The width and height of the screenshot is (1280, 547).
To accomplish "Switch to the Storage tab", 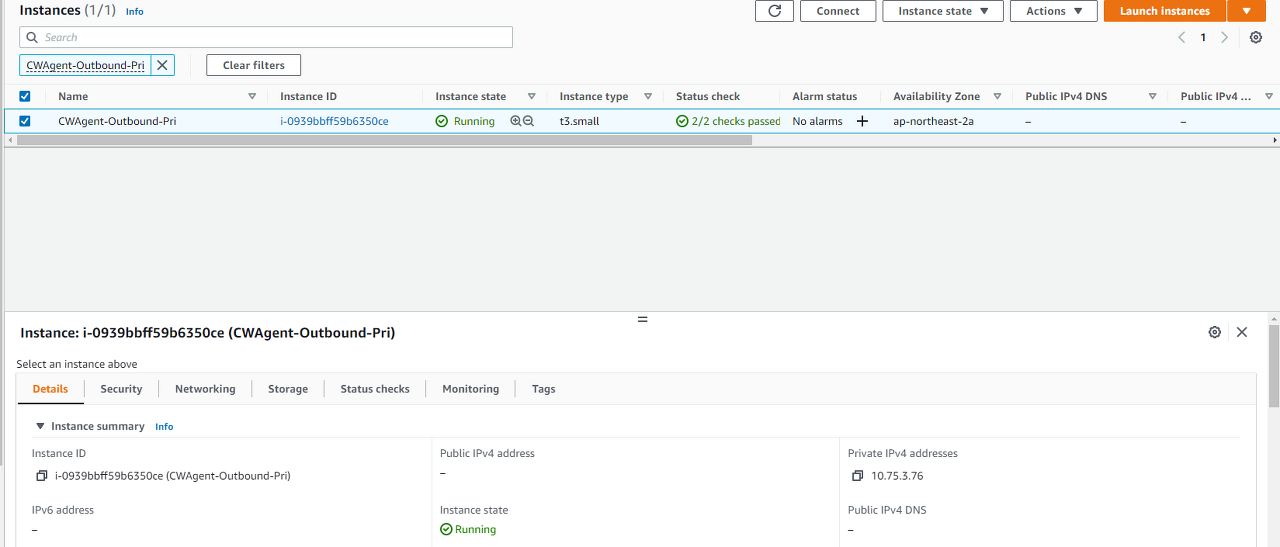I will [x=288, y=389].
